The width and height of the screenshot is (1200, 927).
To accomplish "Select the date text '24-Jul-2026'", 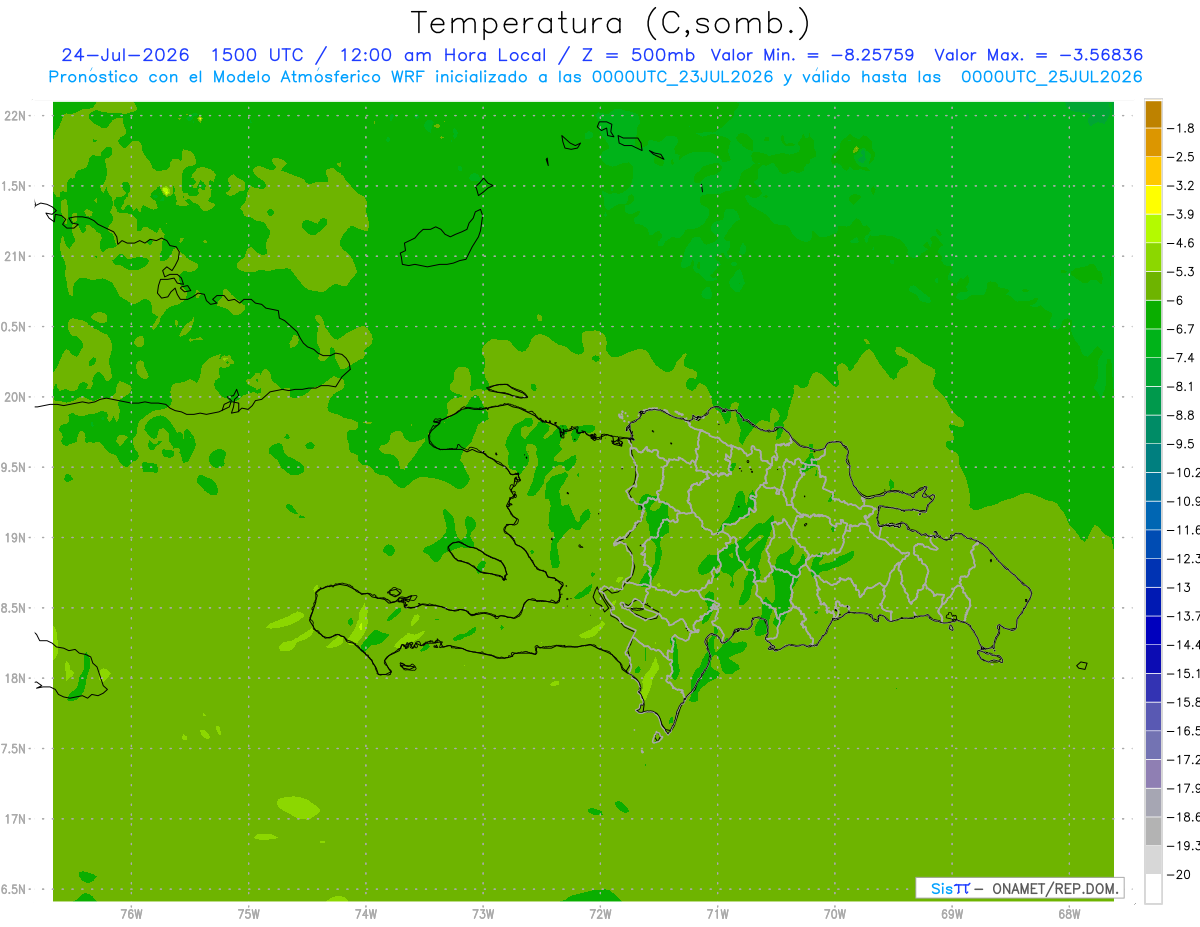I will 125,55.
